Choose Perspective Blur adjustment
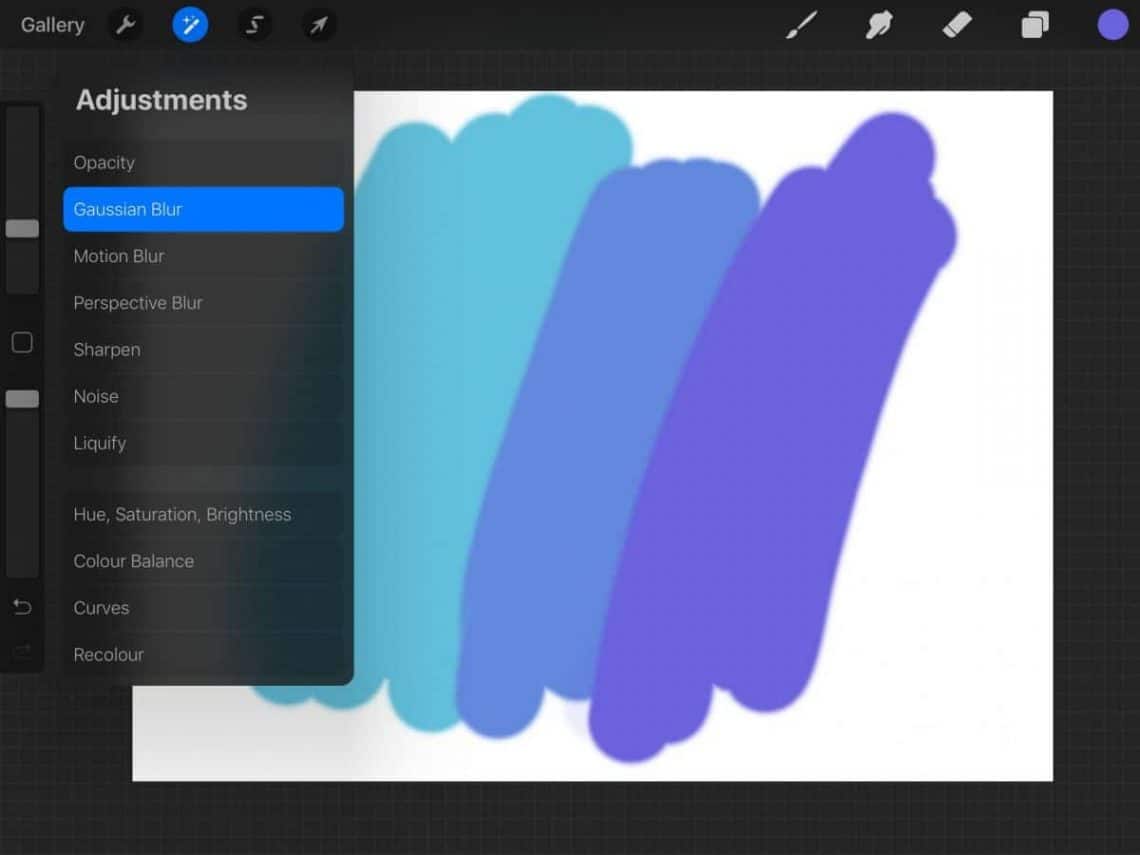Screen dimensions: 1140x855 pyautogui.click(x=204, y=302)
